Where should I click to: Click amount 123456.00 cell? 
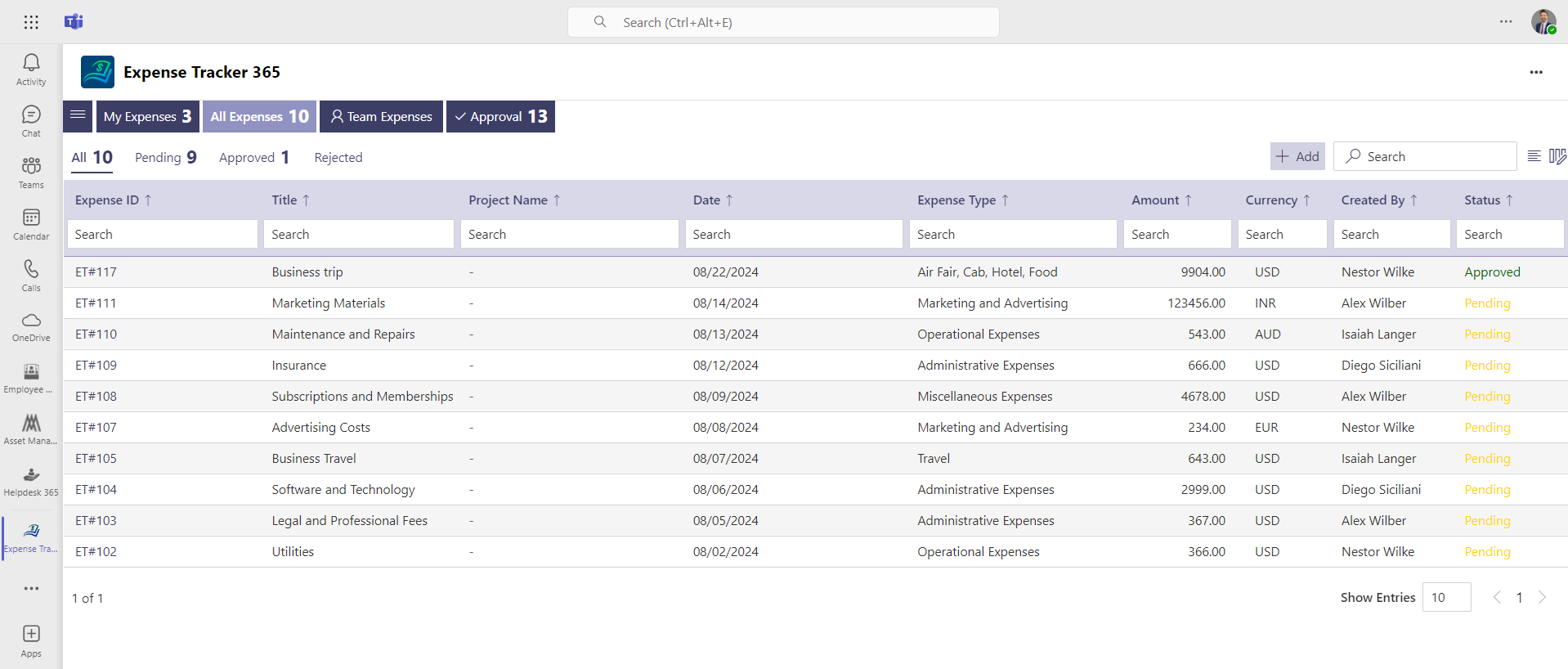[x=1196, y=303]
